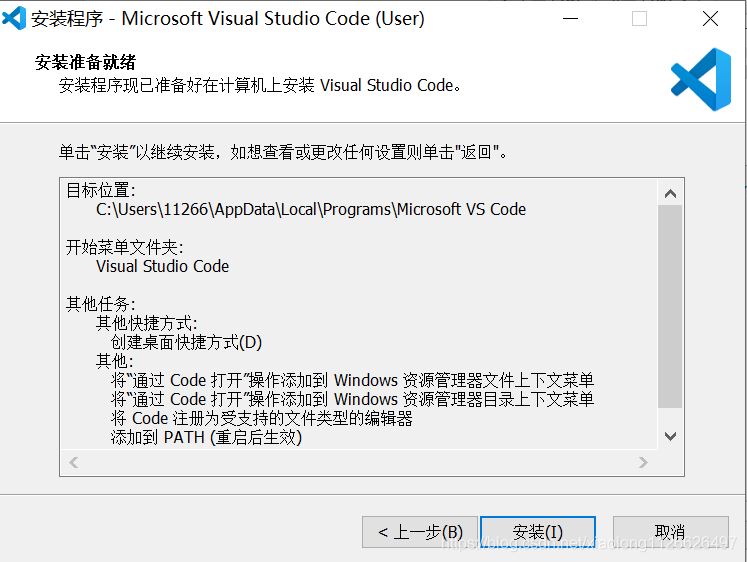Click the VS Code icon in title bar
The image size is (747, 562).
(14, 19)
